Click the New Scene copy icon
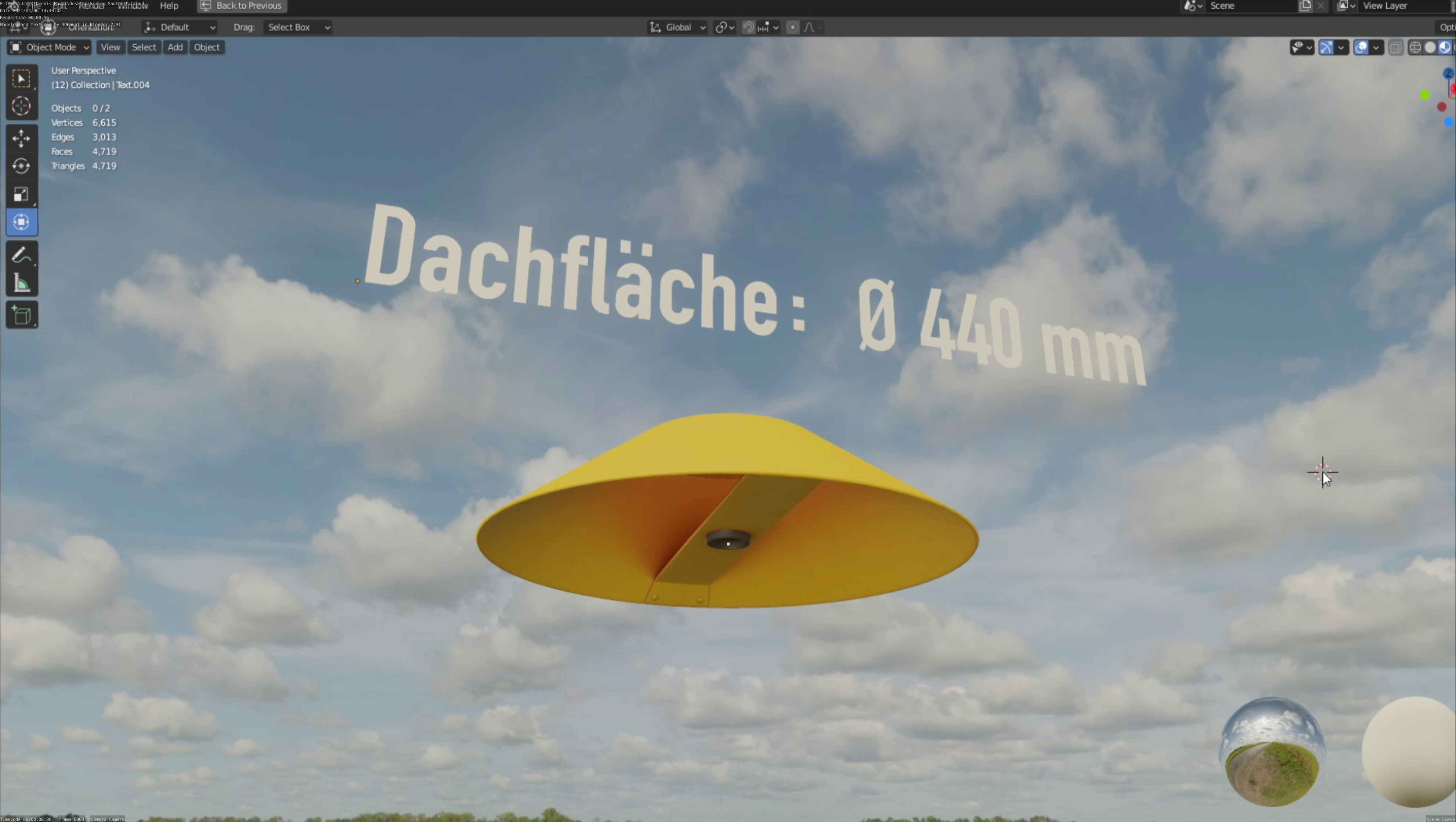1456x822 pixels. 1305,6
